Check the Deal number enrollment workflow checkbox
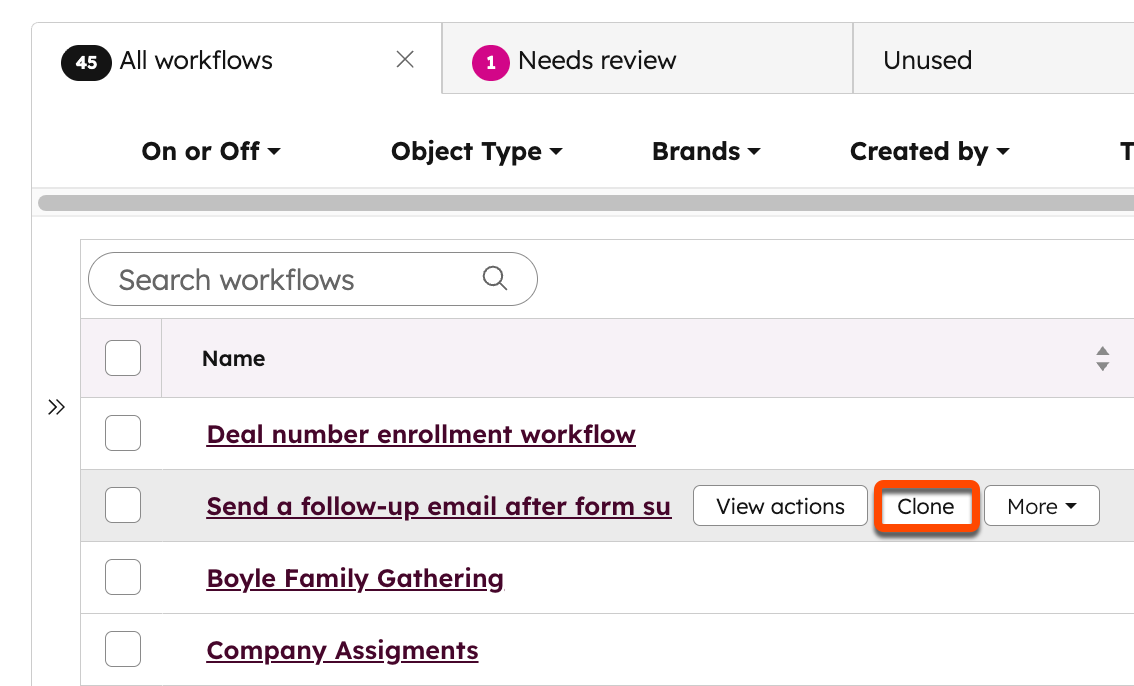Screen dimensions: 1134x686 [x=122, y=433]
